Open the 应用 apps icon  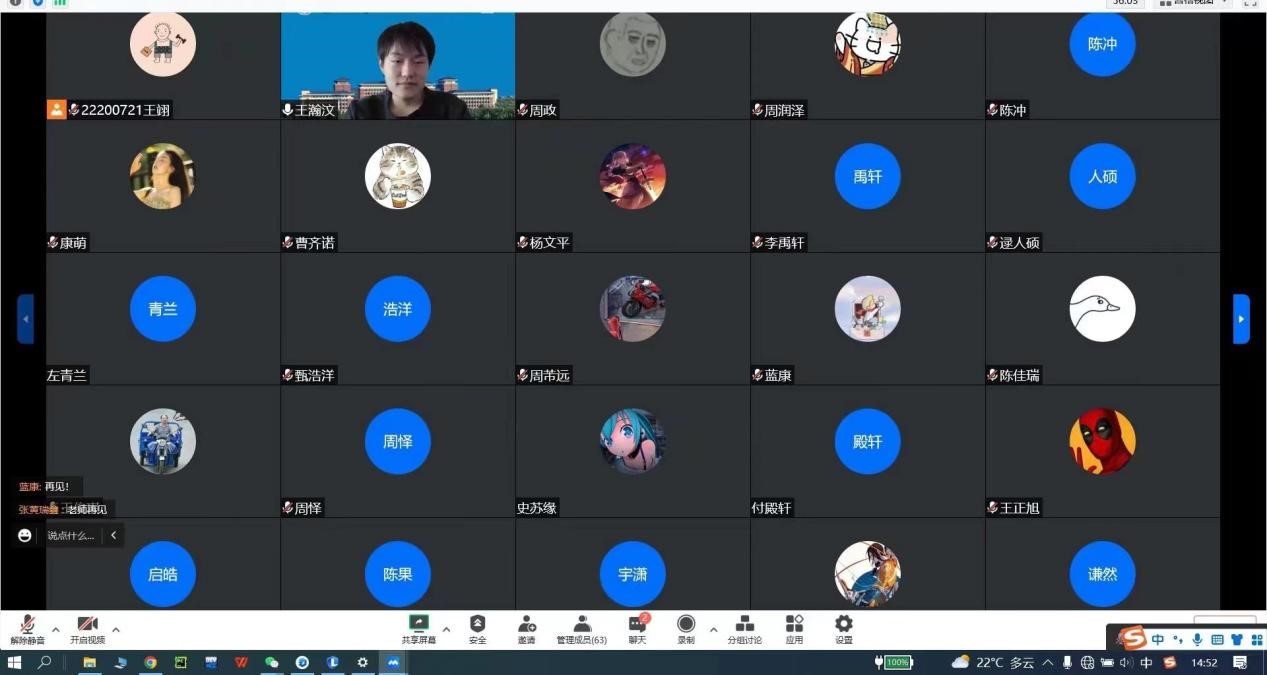[794, 628]
